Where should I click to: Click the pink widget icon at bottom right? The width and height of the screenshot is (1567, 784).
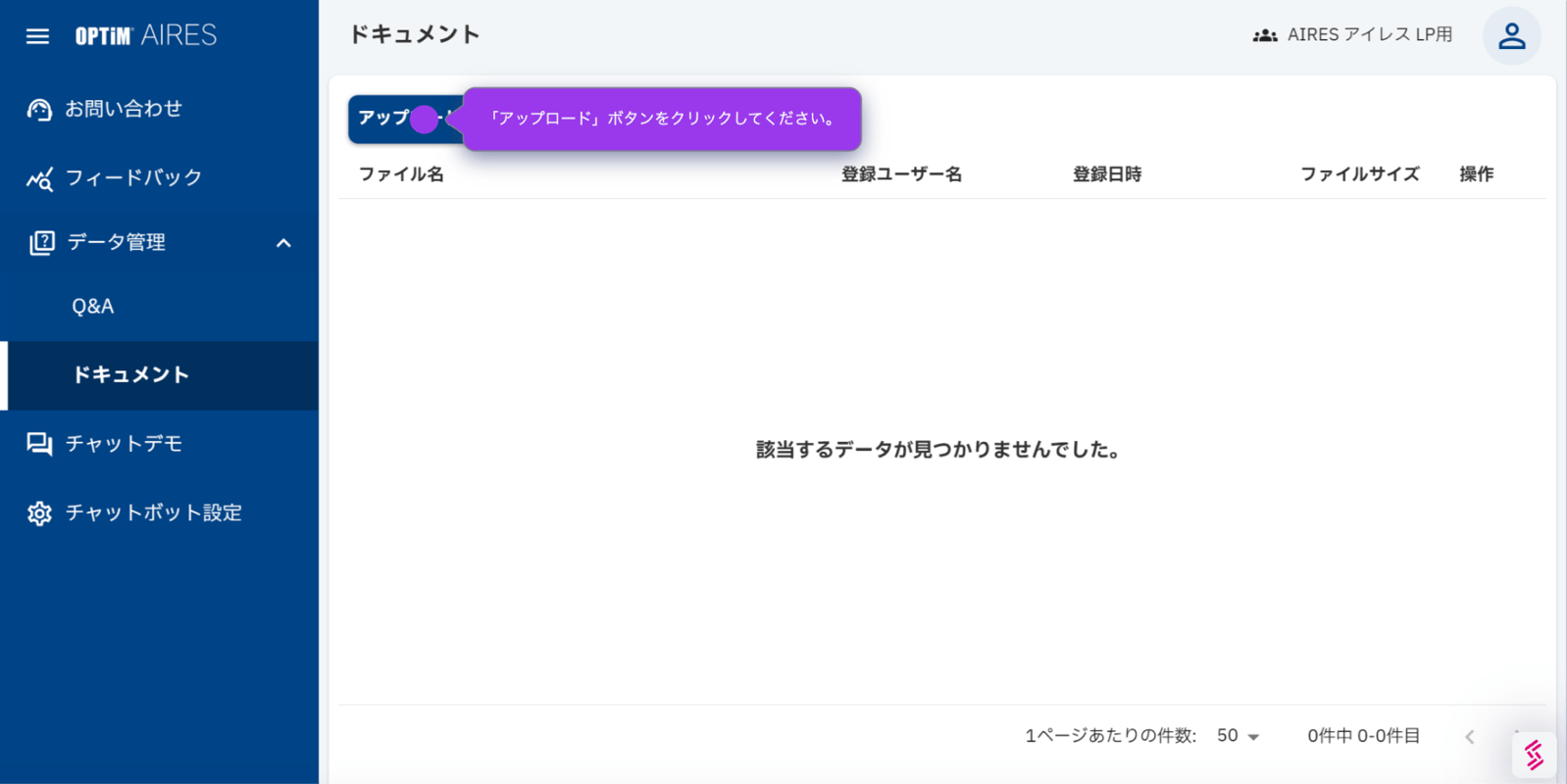pos(1534,755)
